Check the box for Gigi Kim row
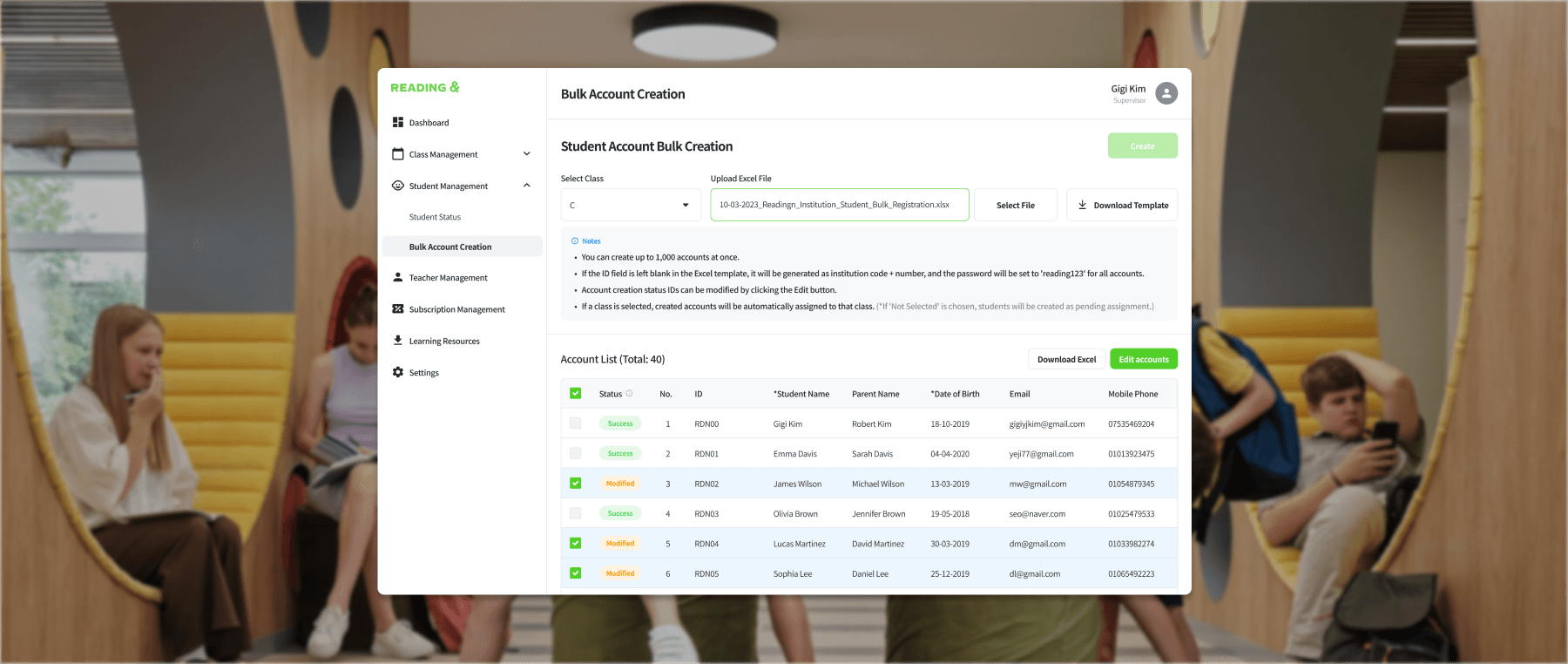The height and width of the screenshot is (664, 1568). click(576, 423)
